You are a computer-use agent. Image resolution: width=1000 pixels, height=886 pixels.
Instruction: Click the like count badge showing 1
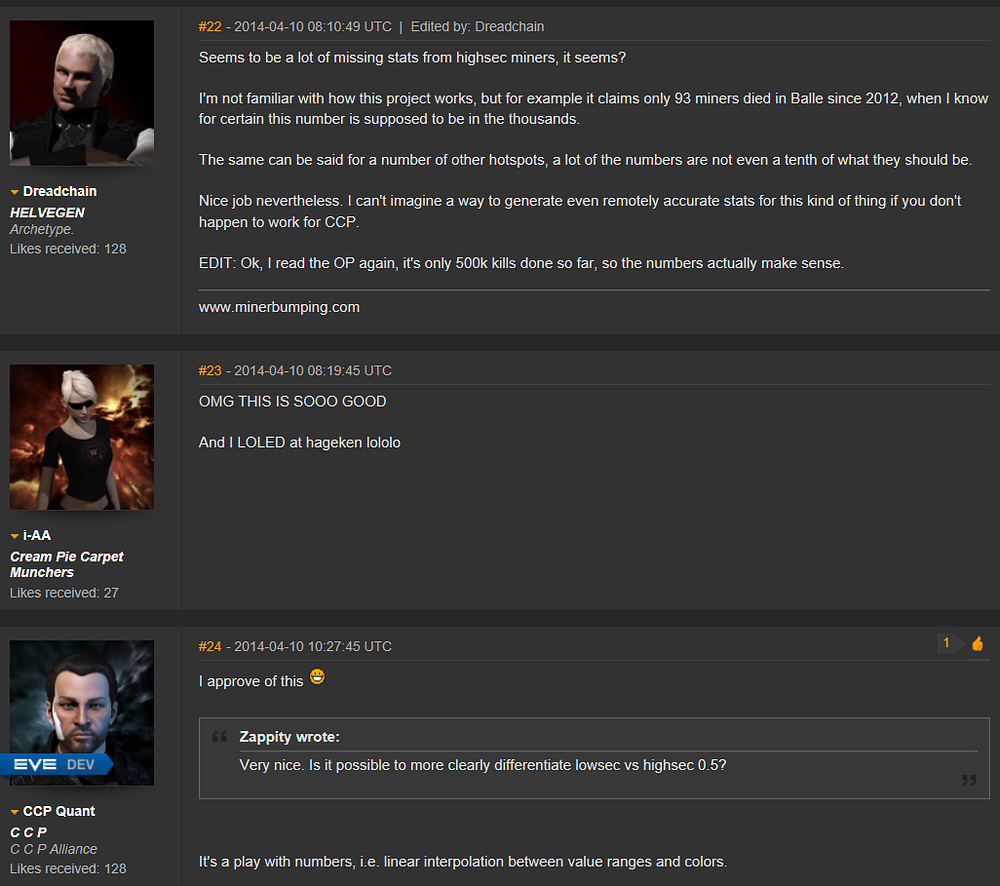coord(946,643)
